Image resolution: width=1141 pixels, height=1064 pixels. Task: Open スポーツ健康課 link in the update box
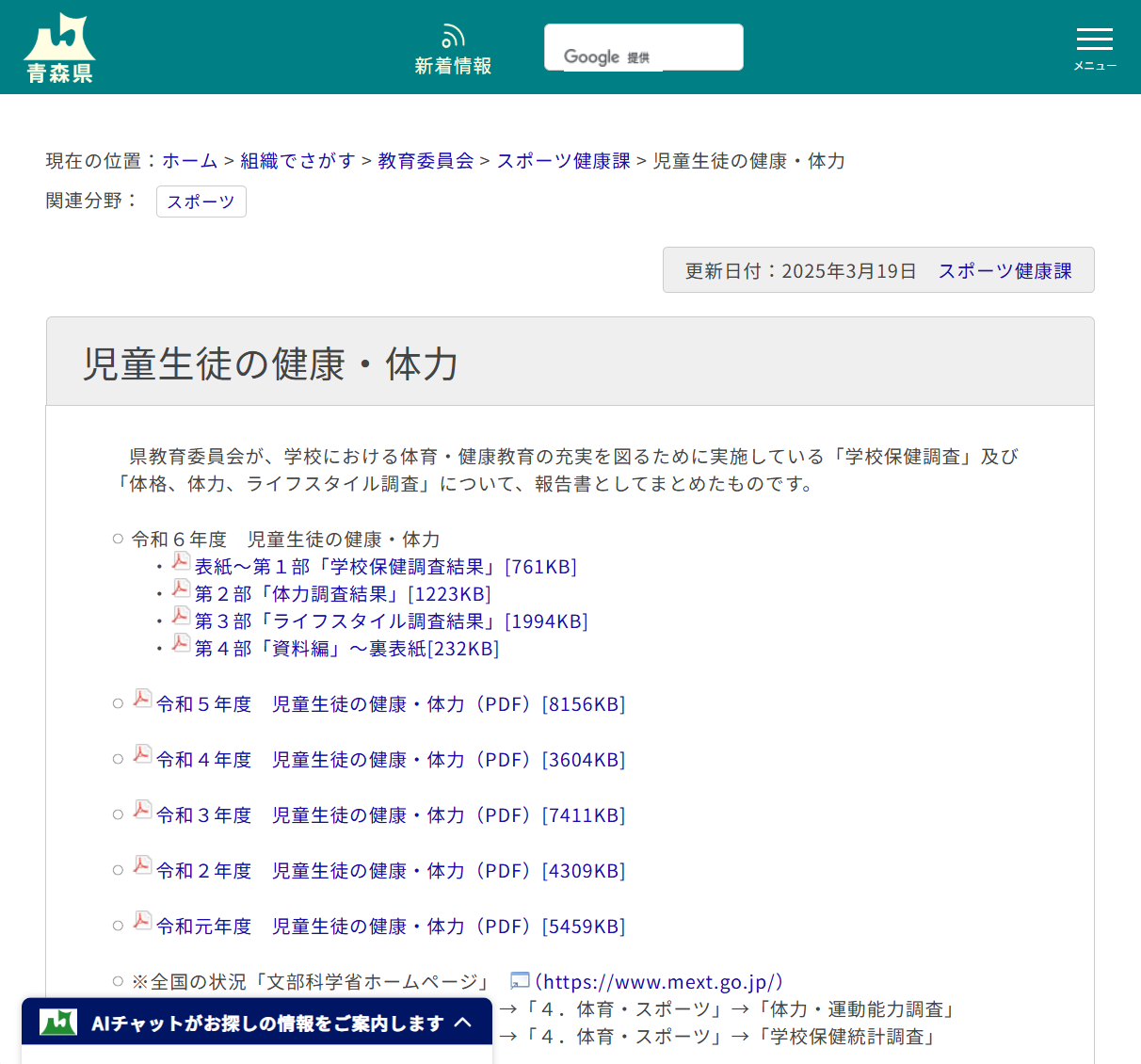(x=1004, y=270)
